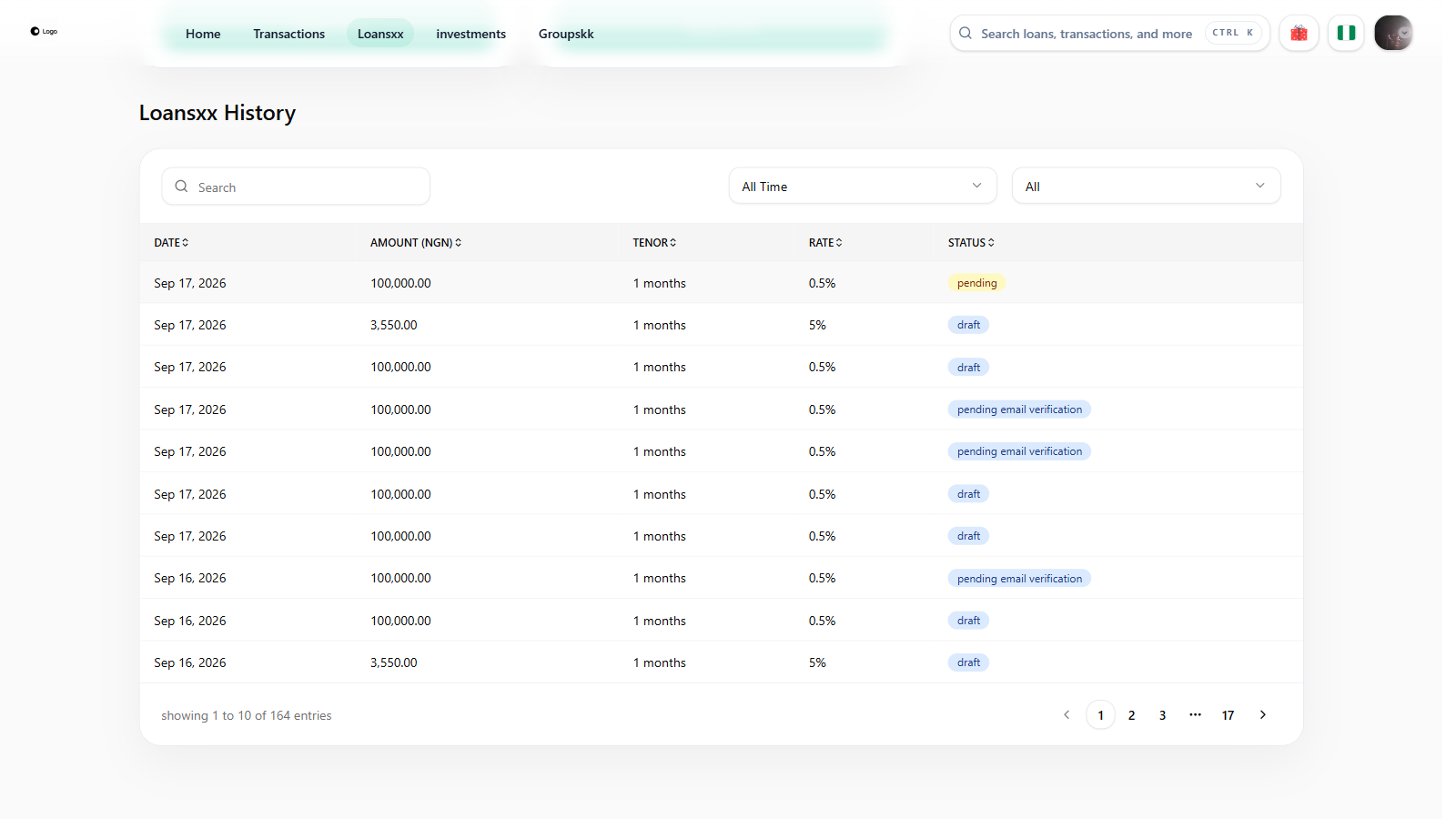Open the user profile avatar

(x=1393, y=33)
